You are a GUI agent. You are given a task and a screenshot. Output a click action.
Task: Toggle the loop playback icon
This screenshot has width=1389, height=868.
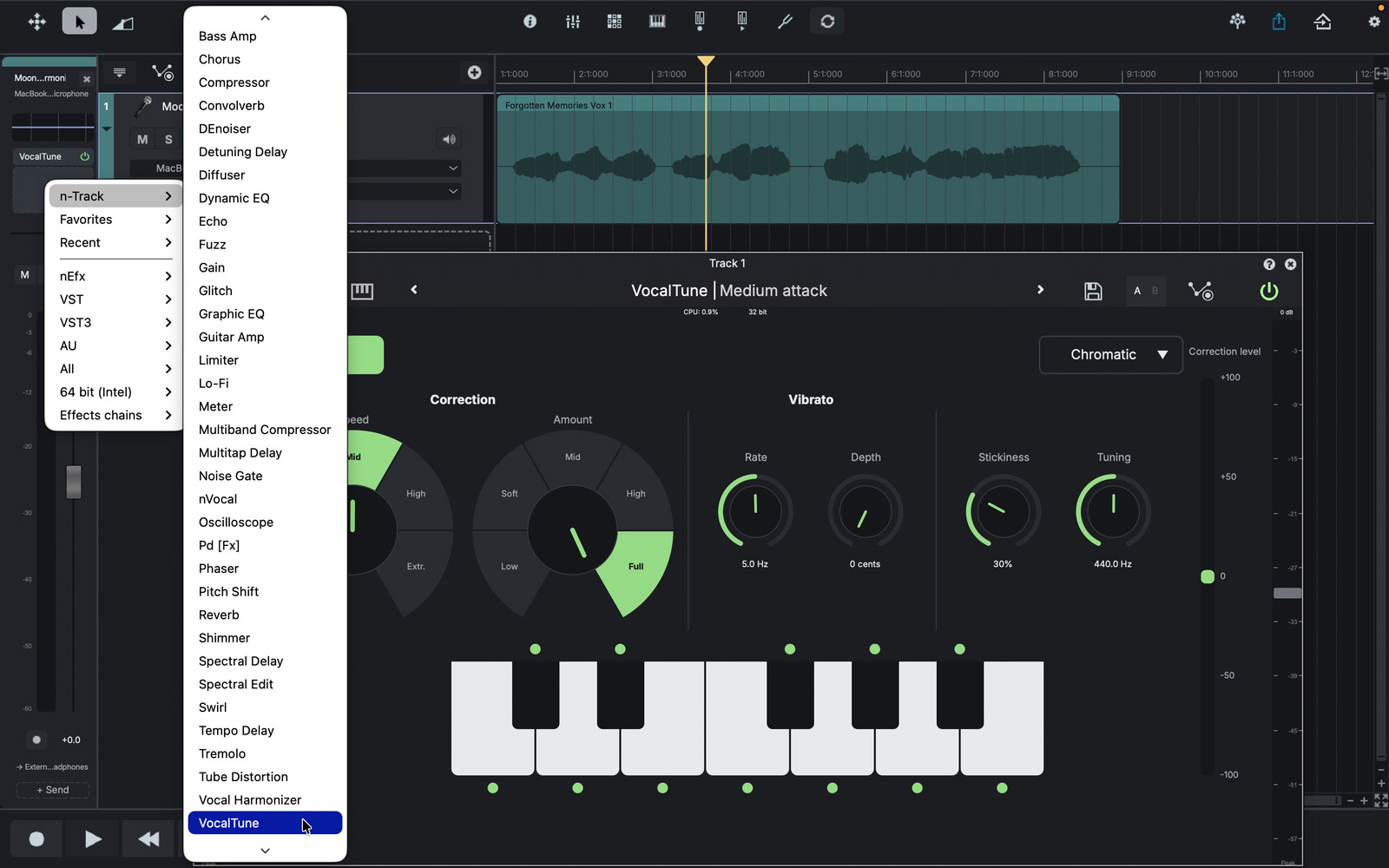tap(827, 22)
